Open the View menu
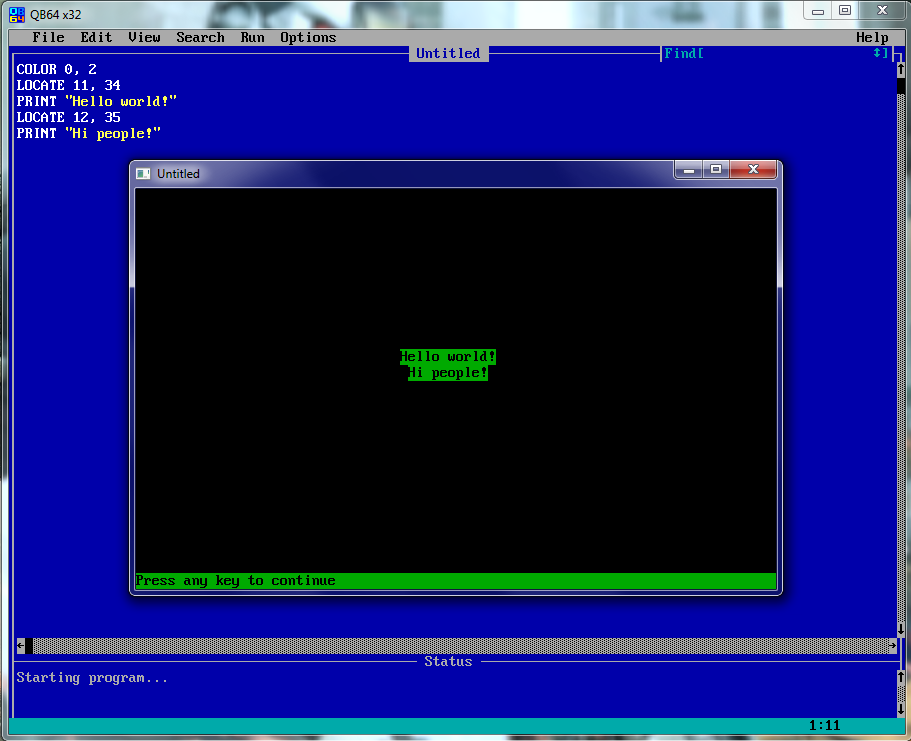Image resolution: width=911 pixels, height=741 pixels. pyautogui.click(x=144, y=37)
